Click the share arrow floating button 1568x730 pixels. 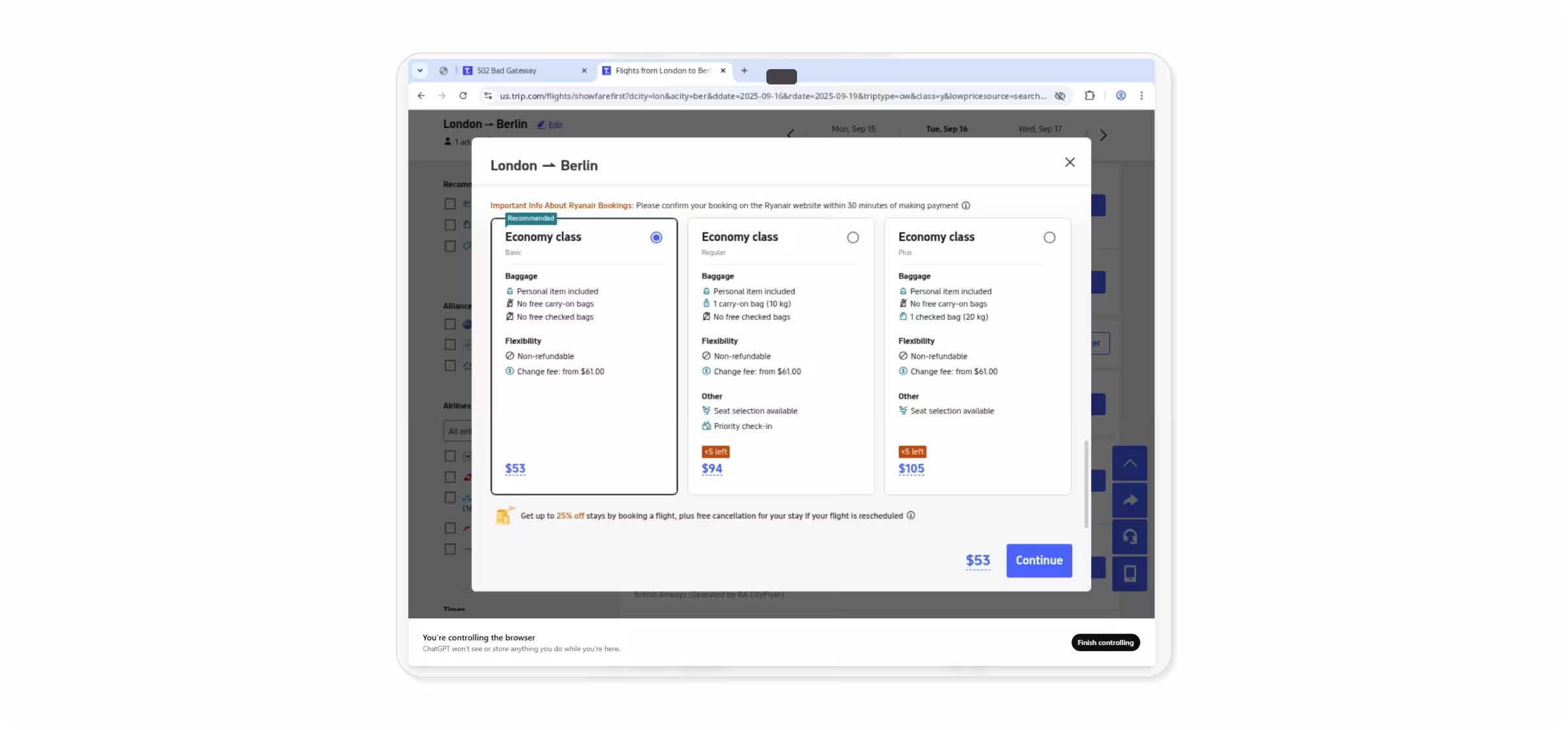[1130, 500]
